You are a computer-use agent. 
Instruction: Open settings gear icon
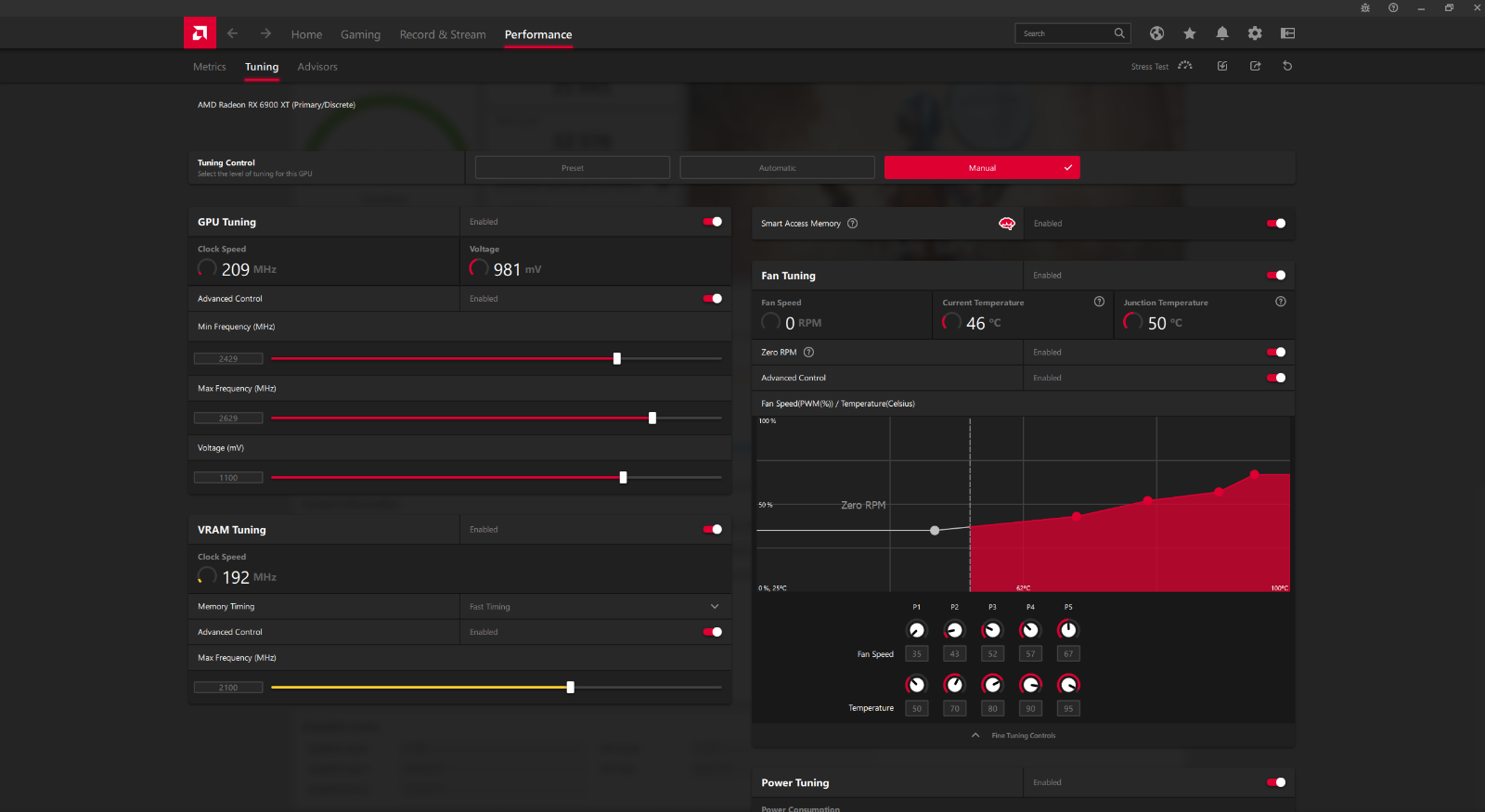(1255, 33)
